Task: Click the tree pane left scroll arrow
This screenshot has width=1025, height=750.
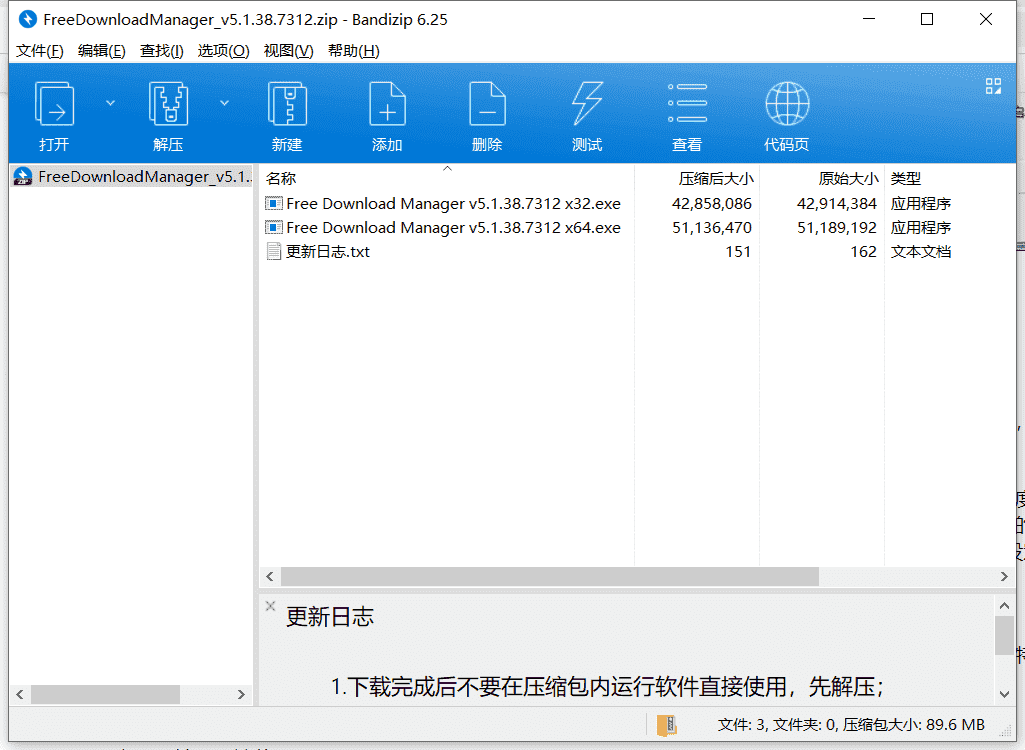Action: point(20,694)
